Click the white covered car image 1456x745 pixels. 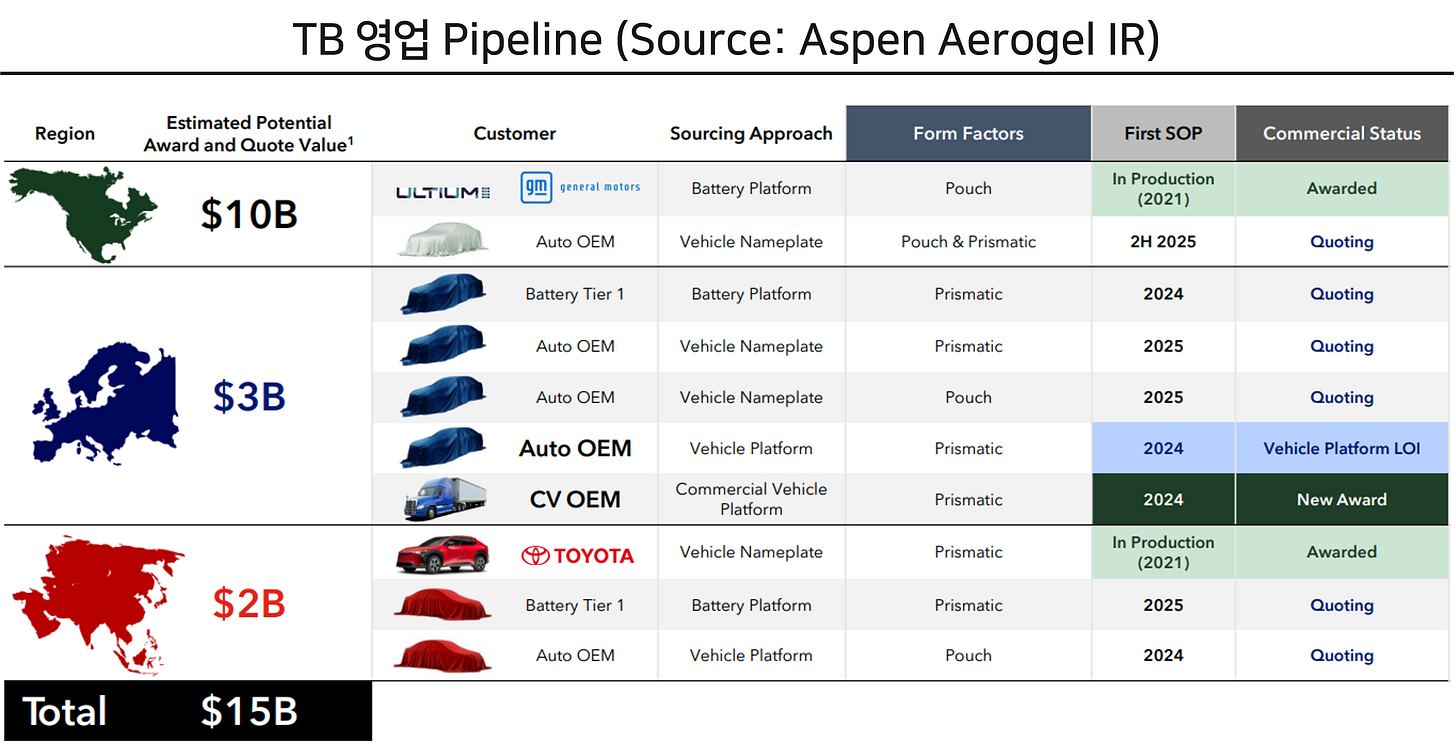(x=443, y=241)
